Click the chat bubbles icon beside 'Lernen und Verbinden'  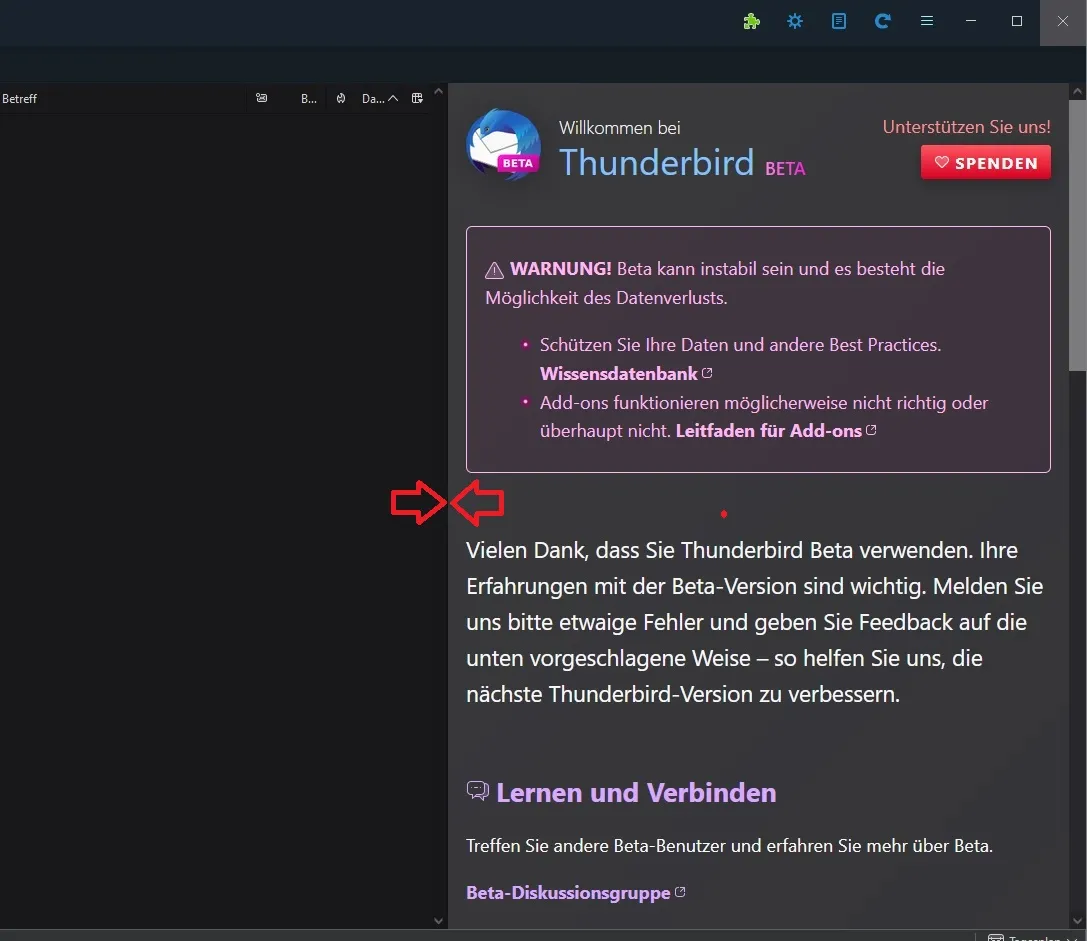(478, 791)
